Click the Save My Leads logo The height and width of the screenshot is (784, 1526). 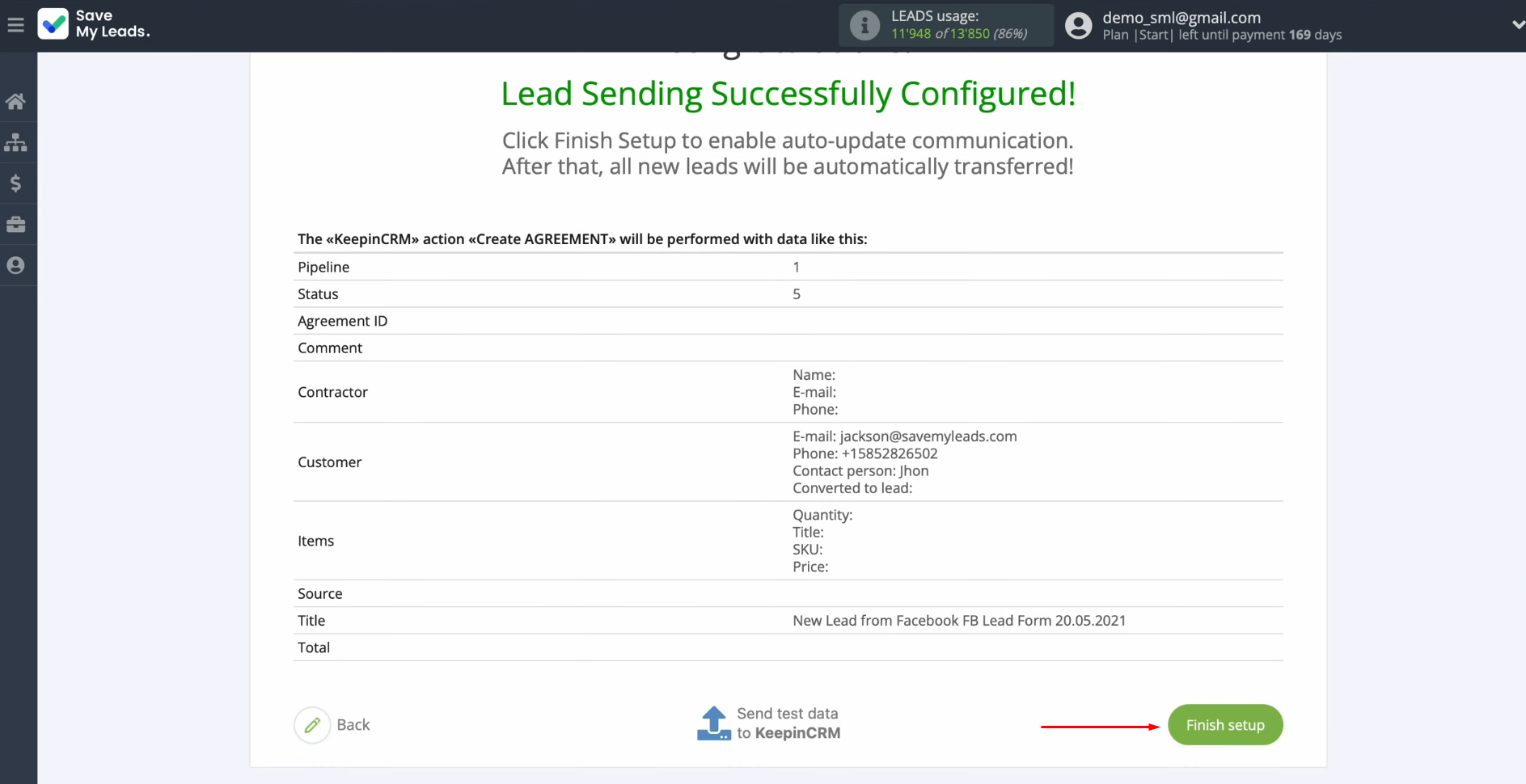[x=94, y=24]
